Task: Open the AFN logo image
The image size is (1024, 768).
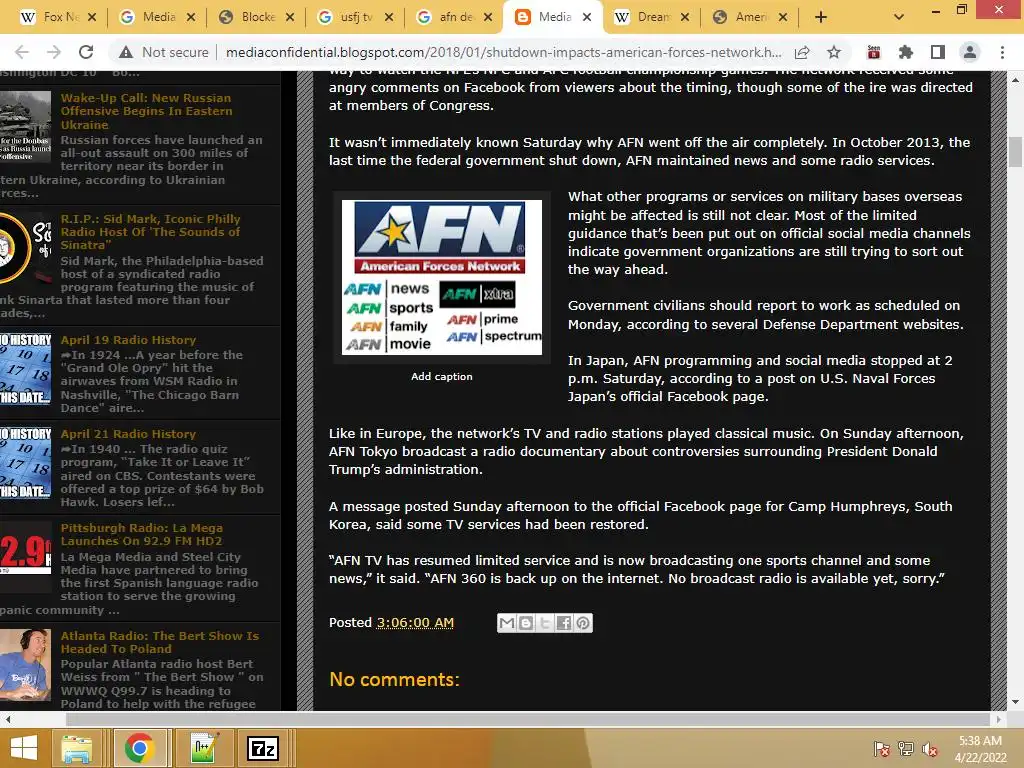Action: [442, 278]
